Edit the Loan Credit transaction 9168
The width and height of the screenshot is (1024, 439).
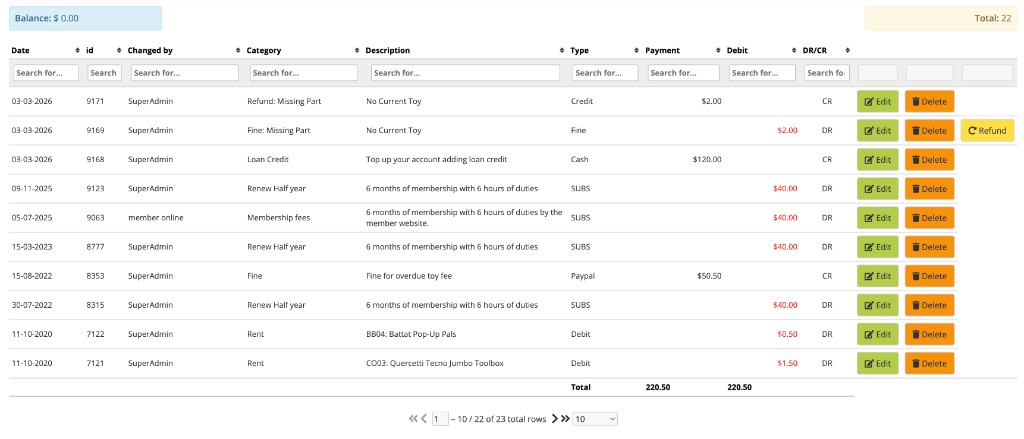click(x=878, y=159)
